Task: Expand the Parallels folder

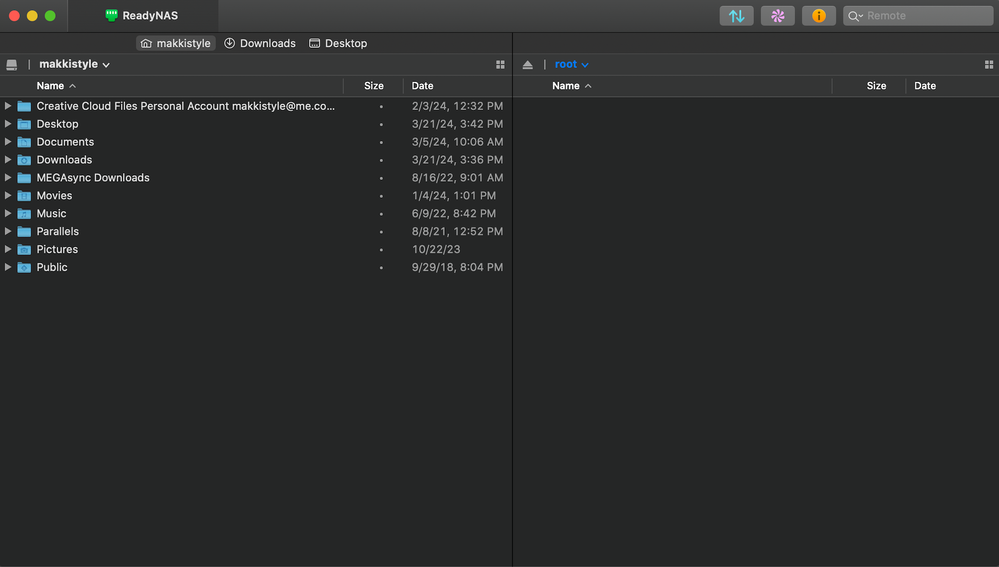Action: tap(8, 231)
